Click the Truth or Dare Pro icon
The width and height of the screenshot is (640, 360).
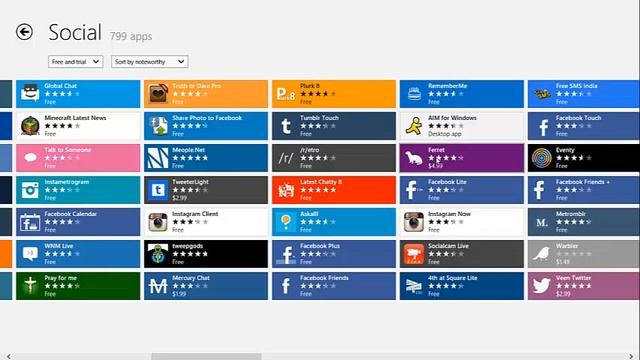(x=158, y=94)
